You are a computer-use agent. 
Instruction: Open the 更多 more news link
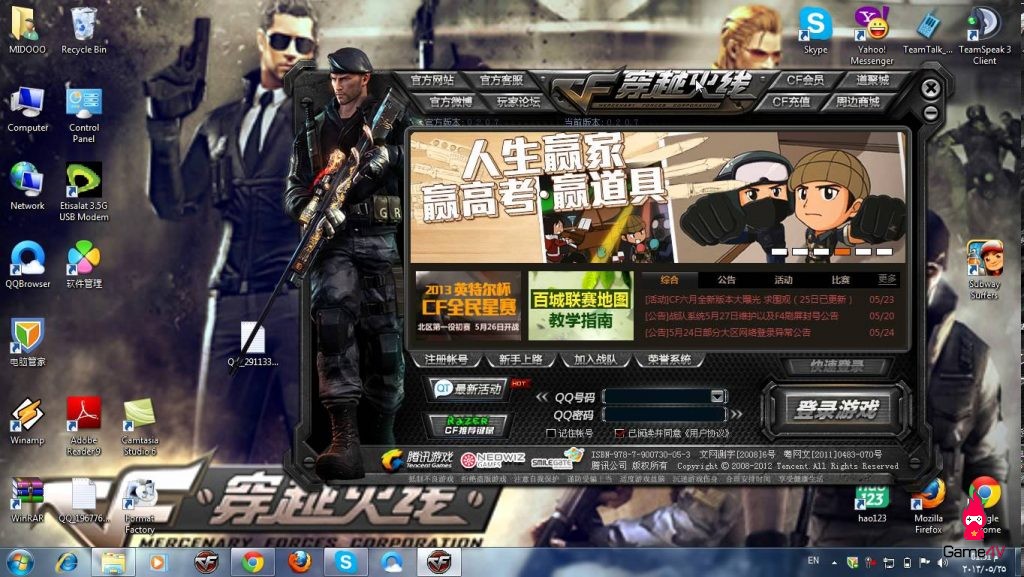886,279
